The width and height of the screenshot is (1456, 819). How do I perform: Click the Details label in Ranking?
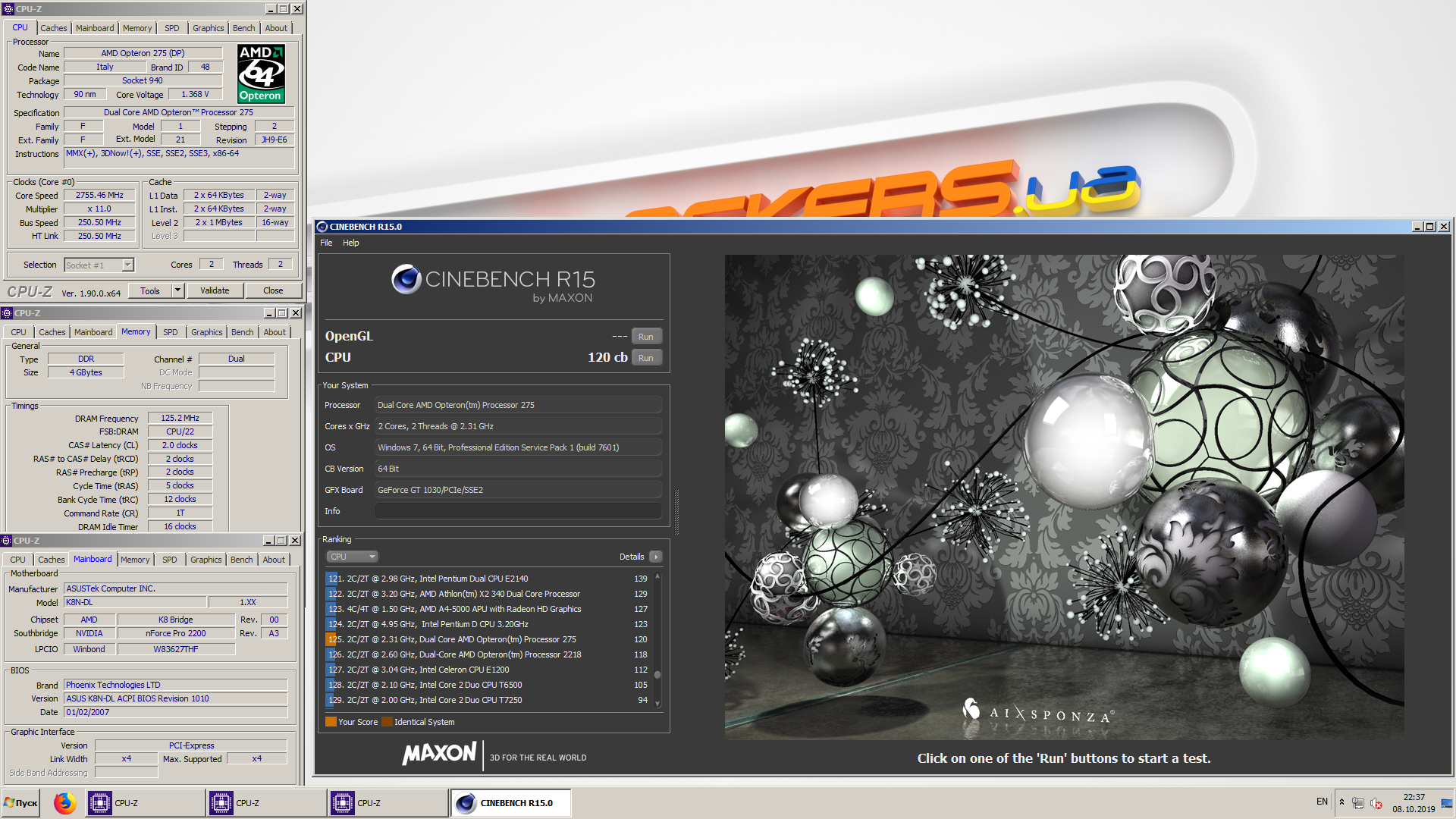click(632, 557)
